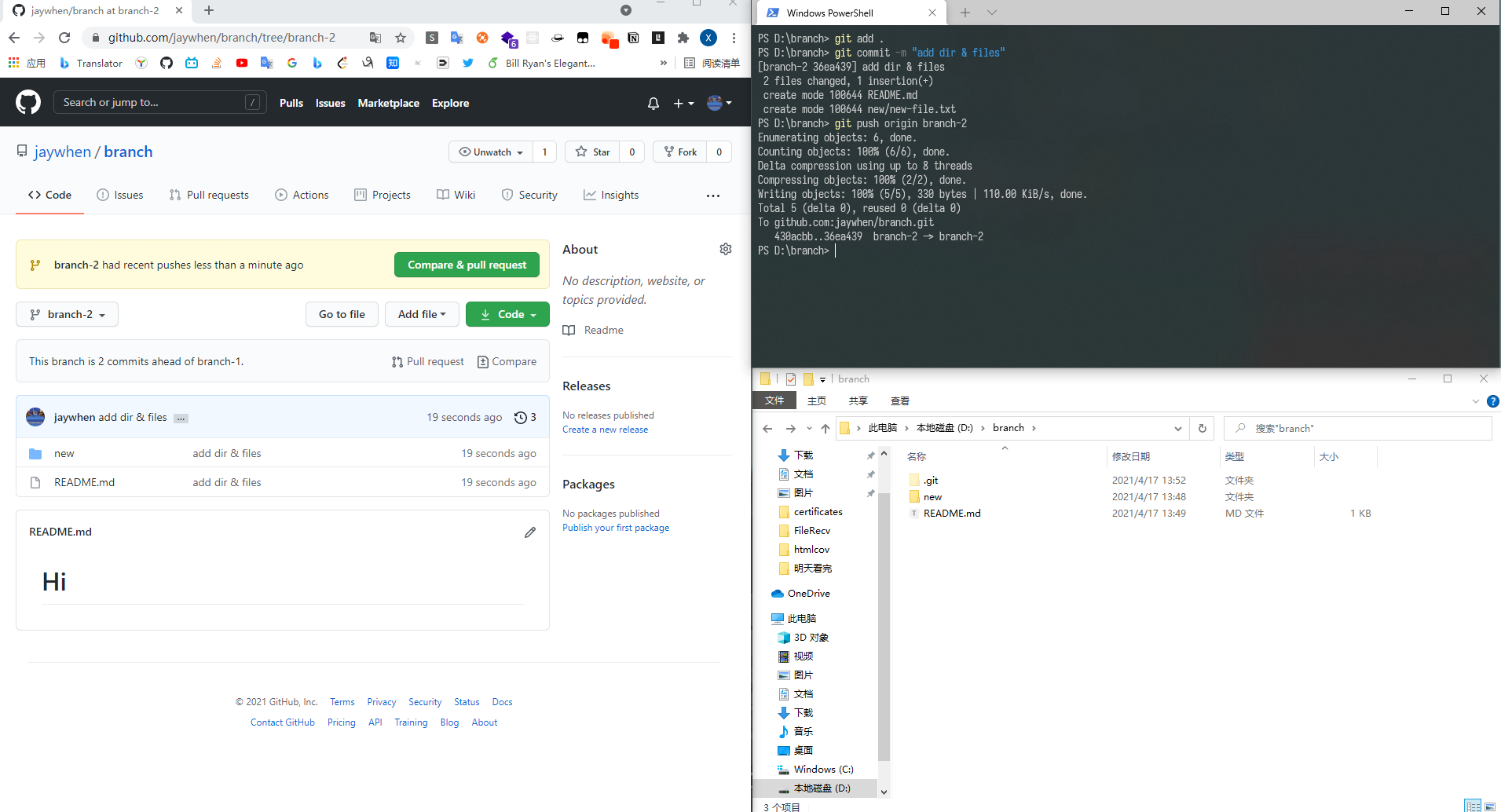
Task: Open the 查看 ribbon tab in Explorer
Action: tap(900, 401)
